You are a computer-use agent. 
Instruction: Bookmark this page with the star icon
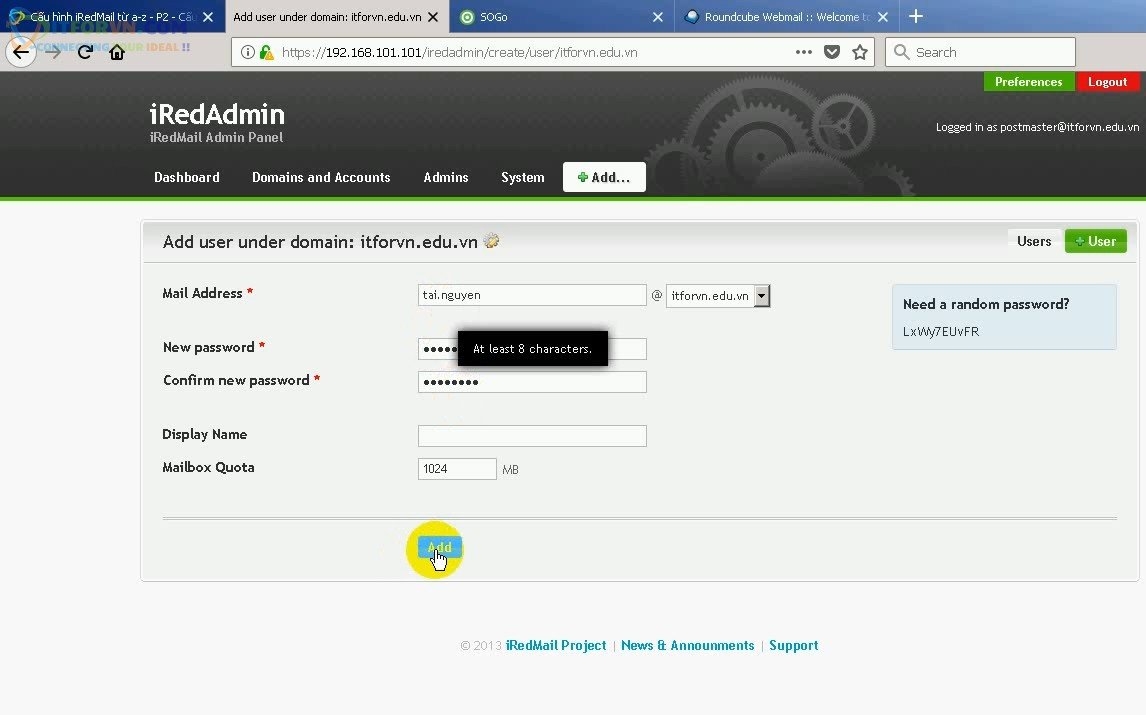pyautogui.click(x=859, y=52)
